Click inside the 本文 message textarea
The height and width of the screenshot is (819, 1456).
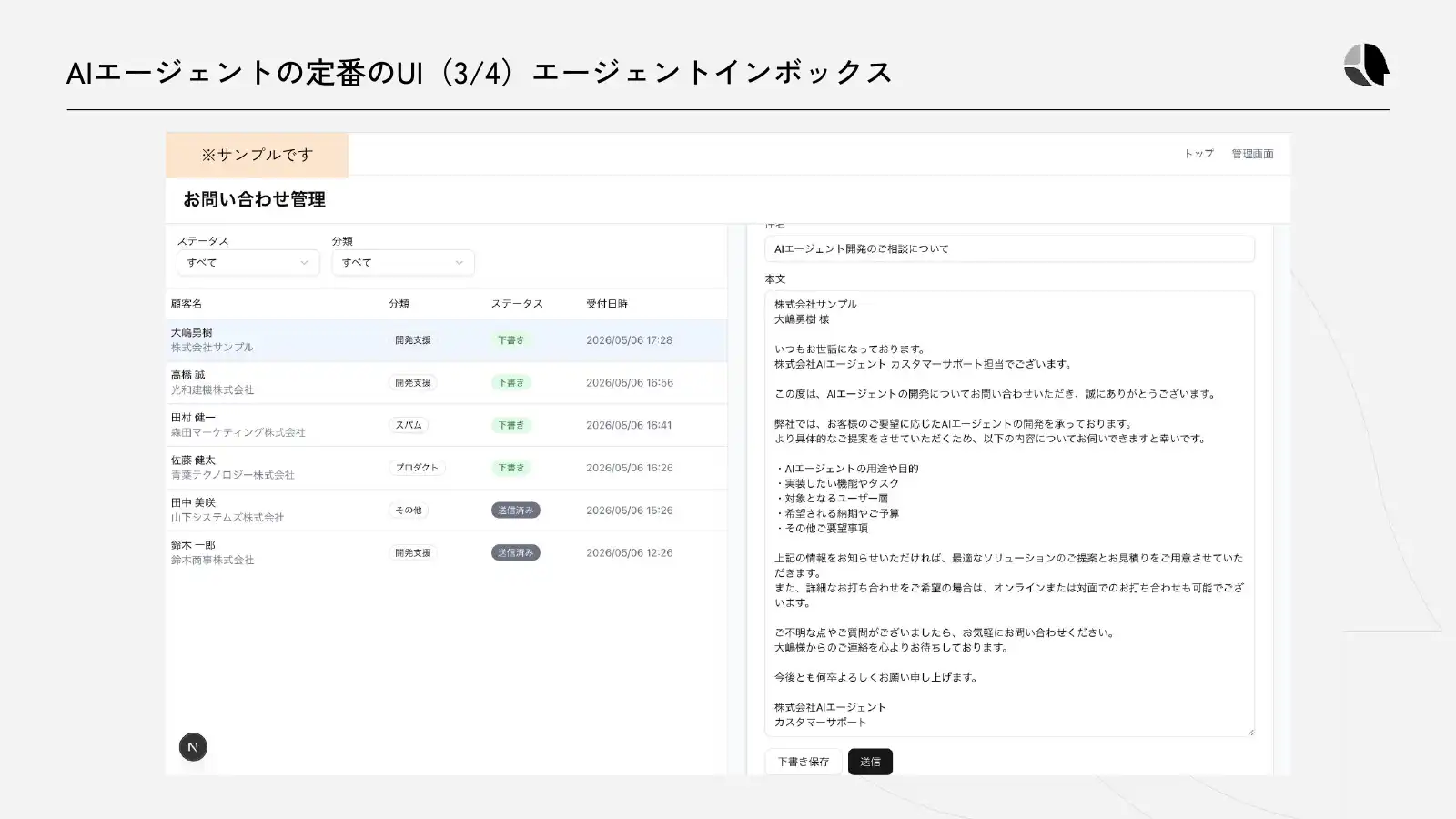click(x=1009, y=513)
